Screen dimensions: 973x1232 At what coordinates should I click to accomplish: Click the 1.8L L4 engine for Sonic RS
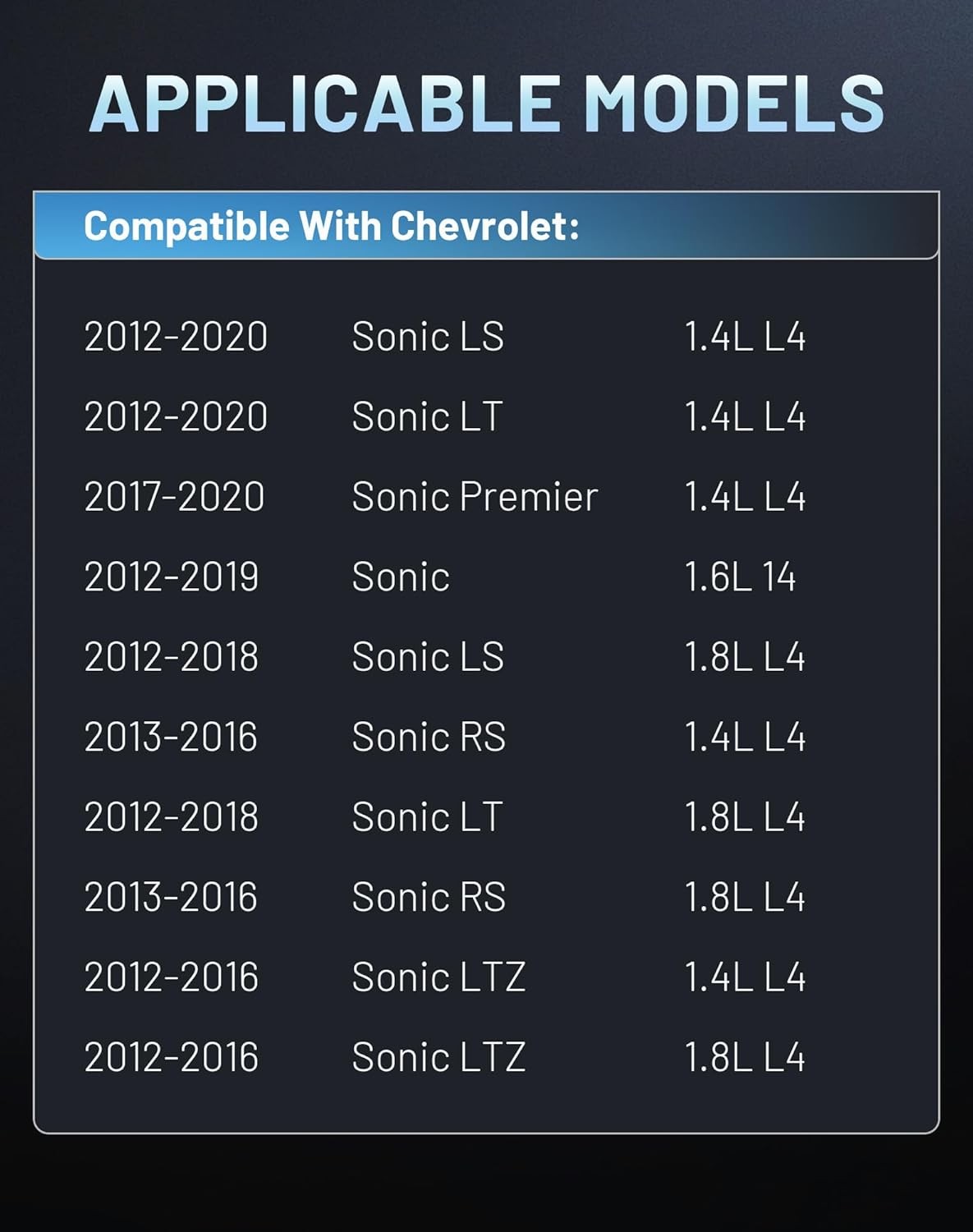point(745,897)
